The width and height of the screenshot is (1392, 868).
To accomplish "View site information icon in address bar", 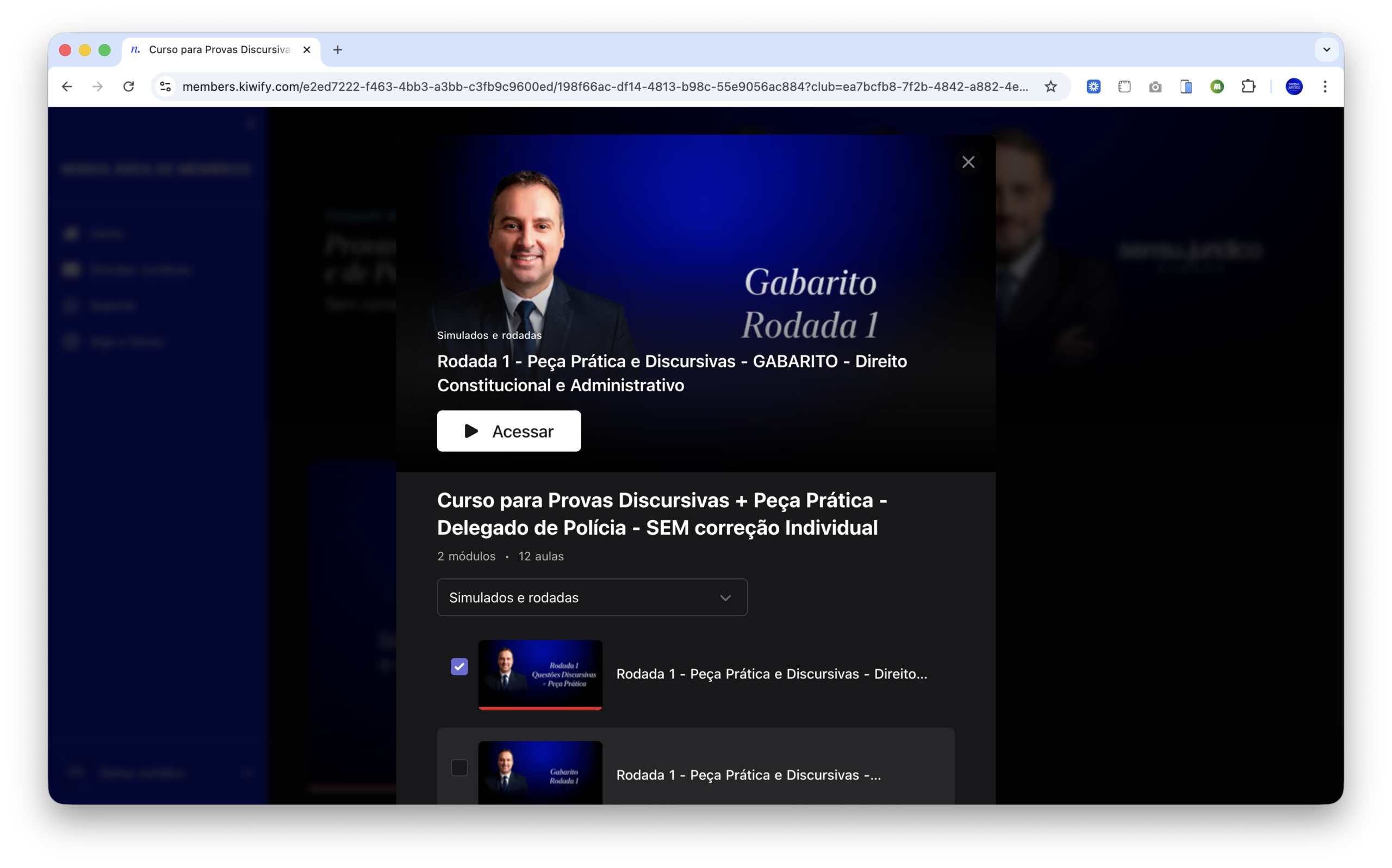I will pos(165,86).
